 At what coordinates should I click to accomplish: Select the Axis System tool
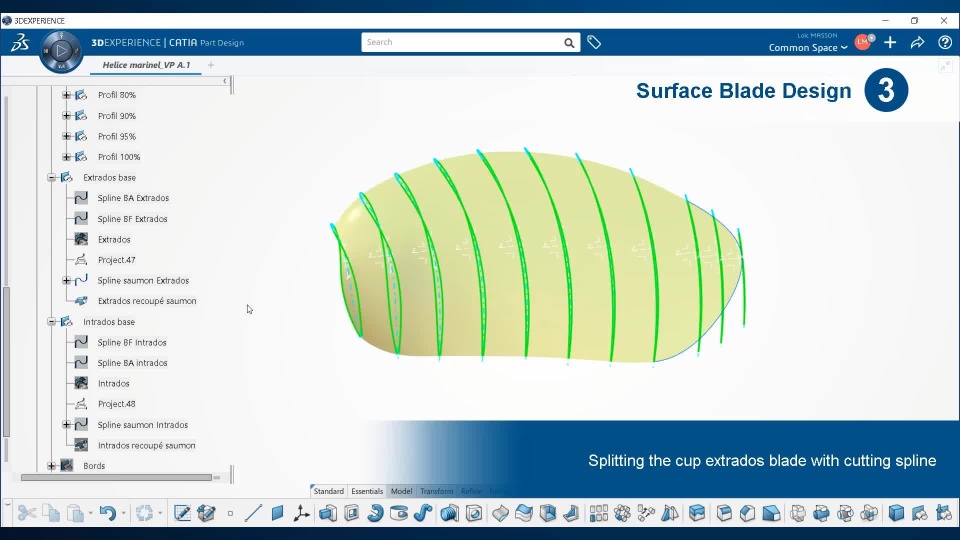301,513
